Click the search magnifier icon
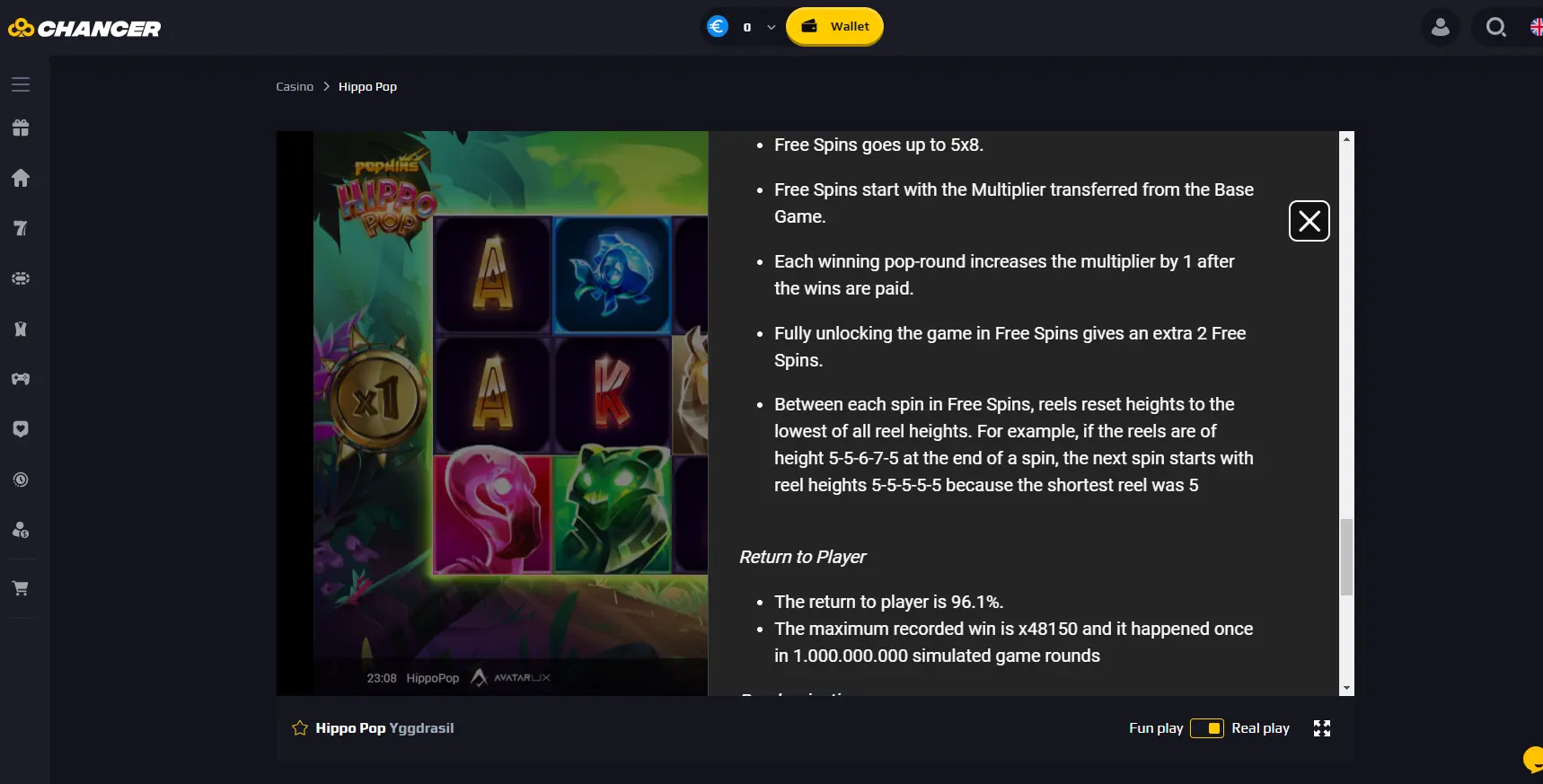 [x=1495, y=27]
